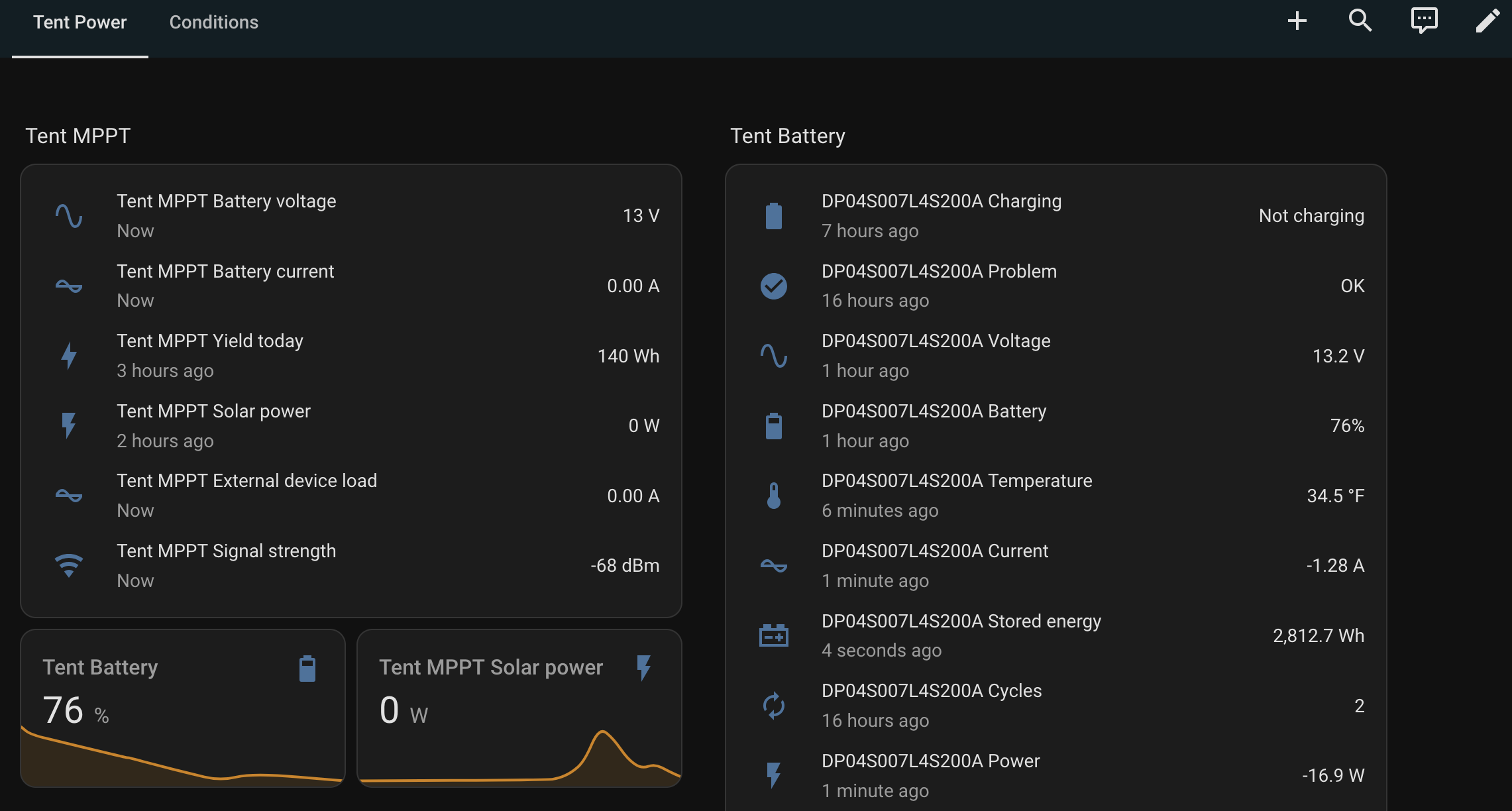This screenshot has width=1512, height=811.
Task: Select the Tent Power tab
Action: tap(80, 22)
